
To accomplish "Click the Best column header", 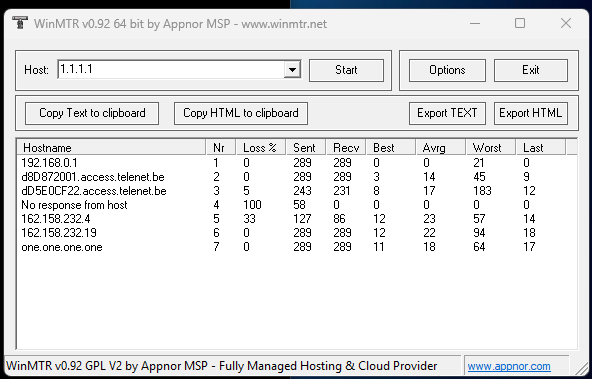I will coord(391,148).
